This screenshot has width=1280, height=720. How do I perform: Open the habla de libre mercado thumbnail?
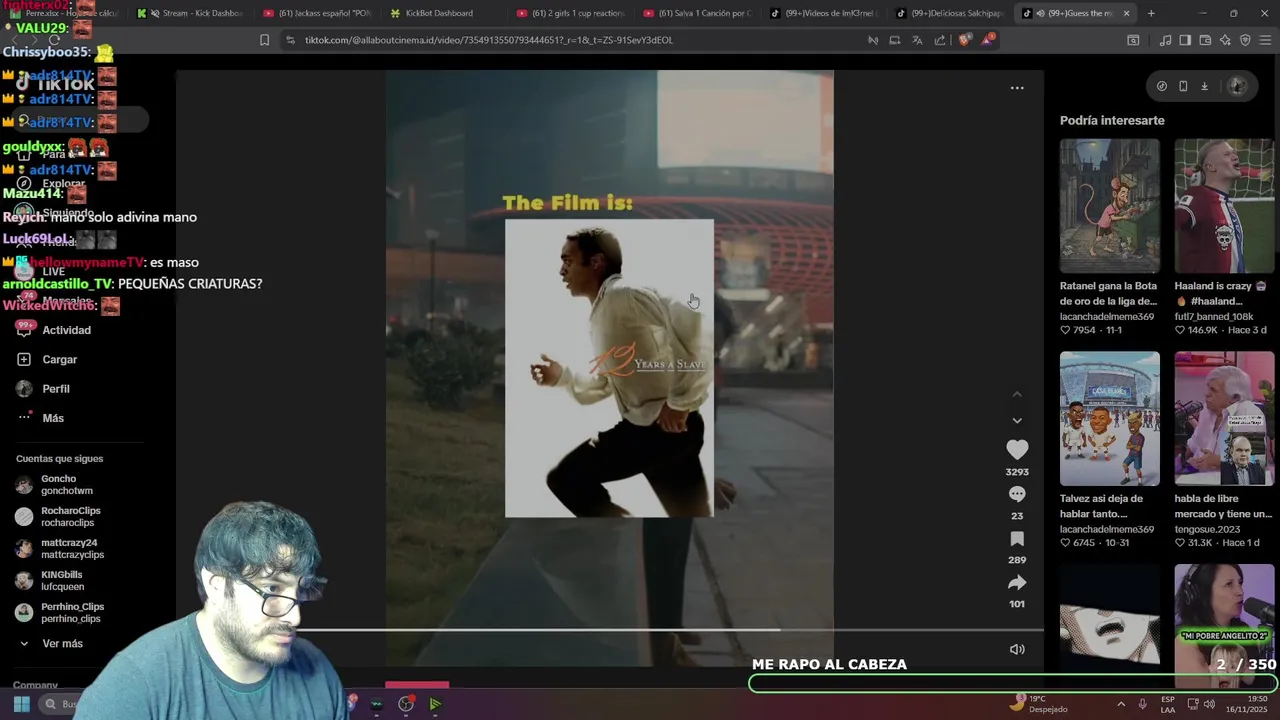point(1224,418)
